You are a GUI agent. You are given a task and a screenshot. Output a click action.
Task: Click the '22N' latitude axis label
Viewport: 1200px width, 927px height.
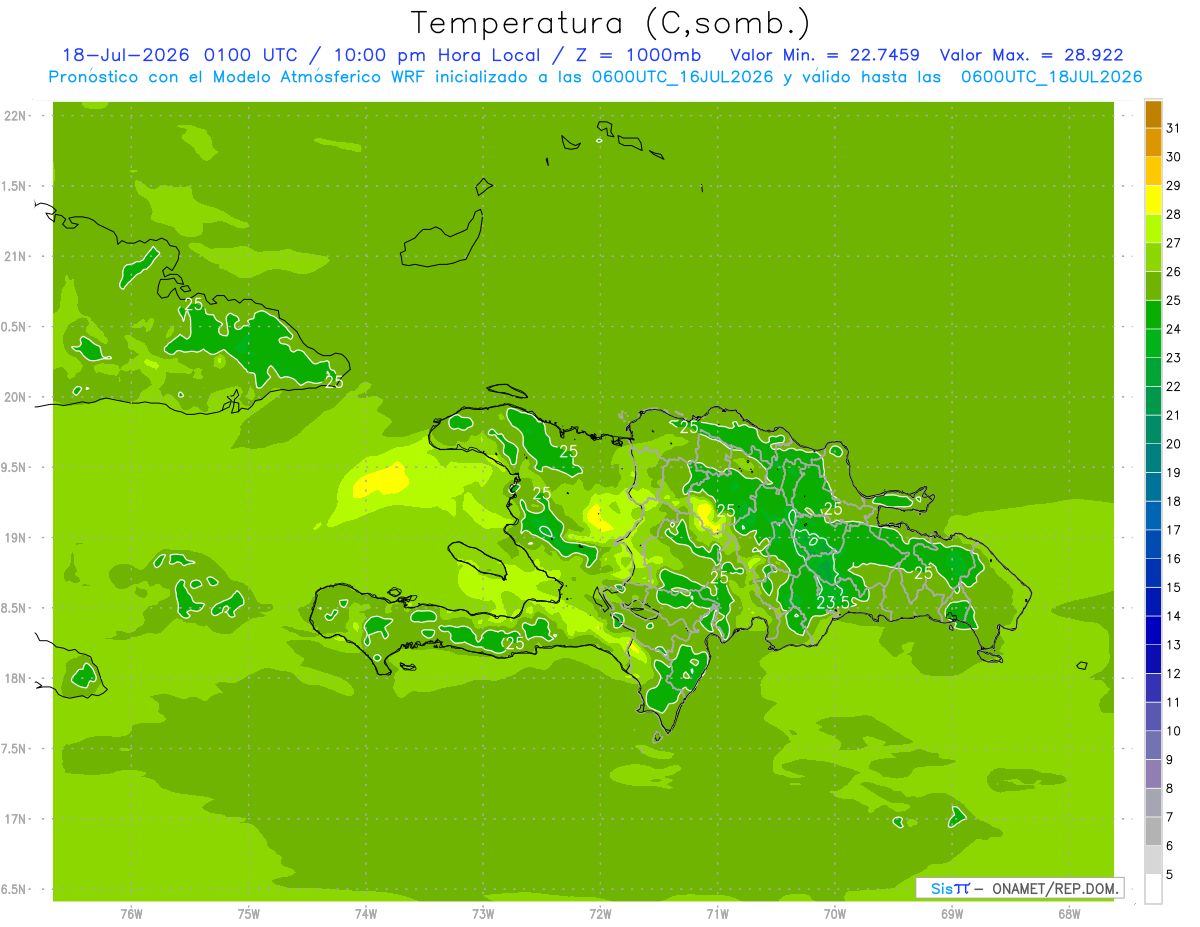(16, 116)
